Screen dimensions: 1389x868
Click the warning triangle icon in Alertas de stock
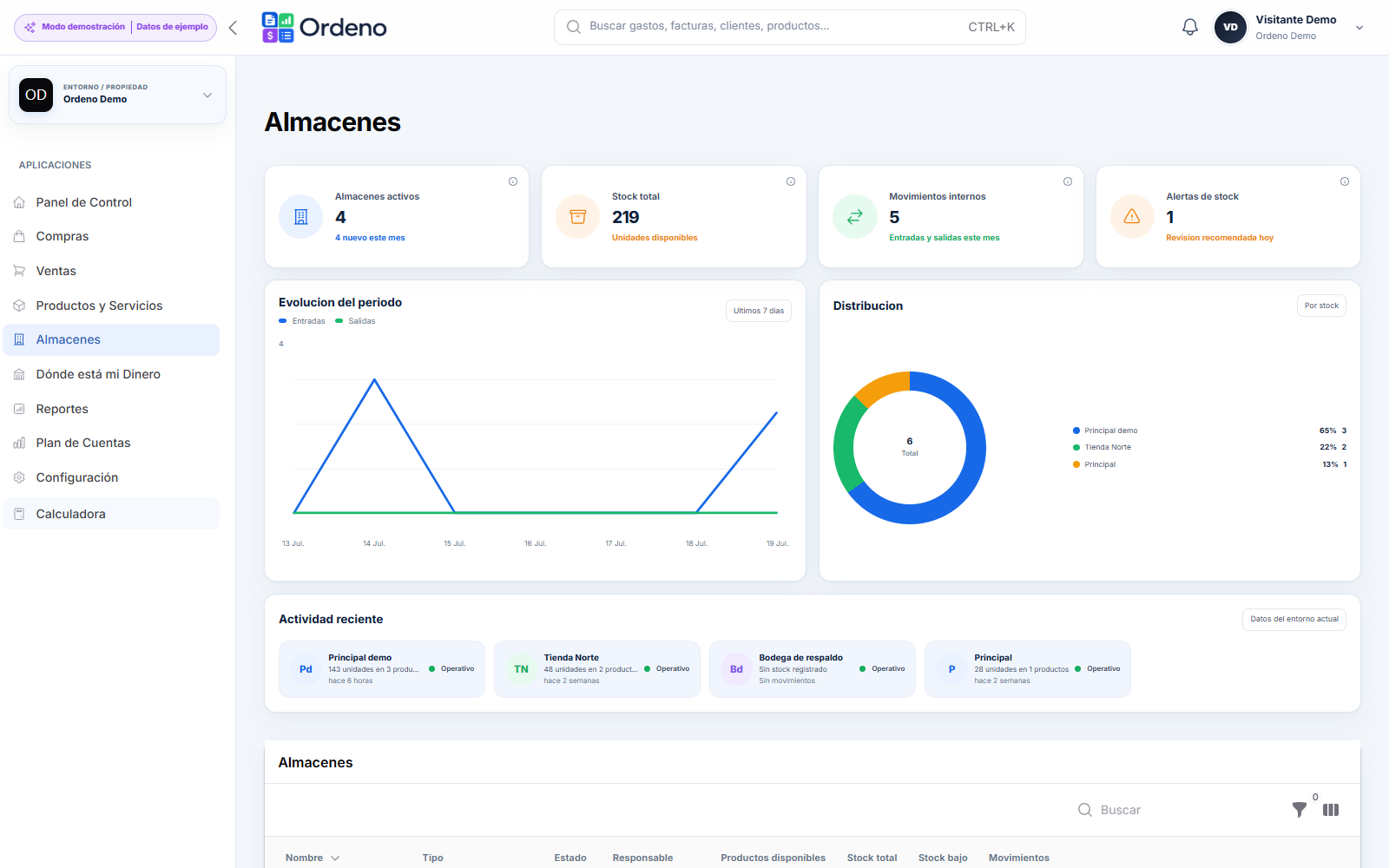(1132, 217)
